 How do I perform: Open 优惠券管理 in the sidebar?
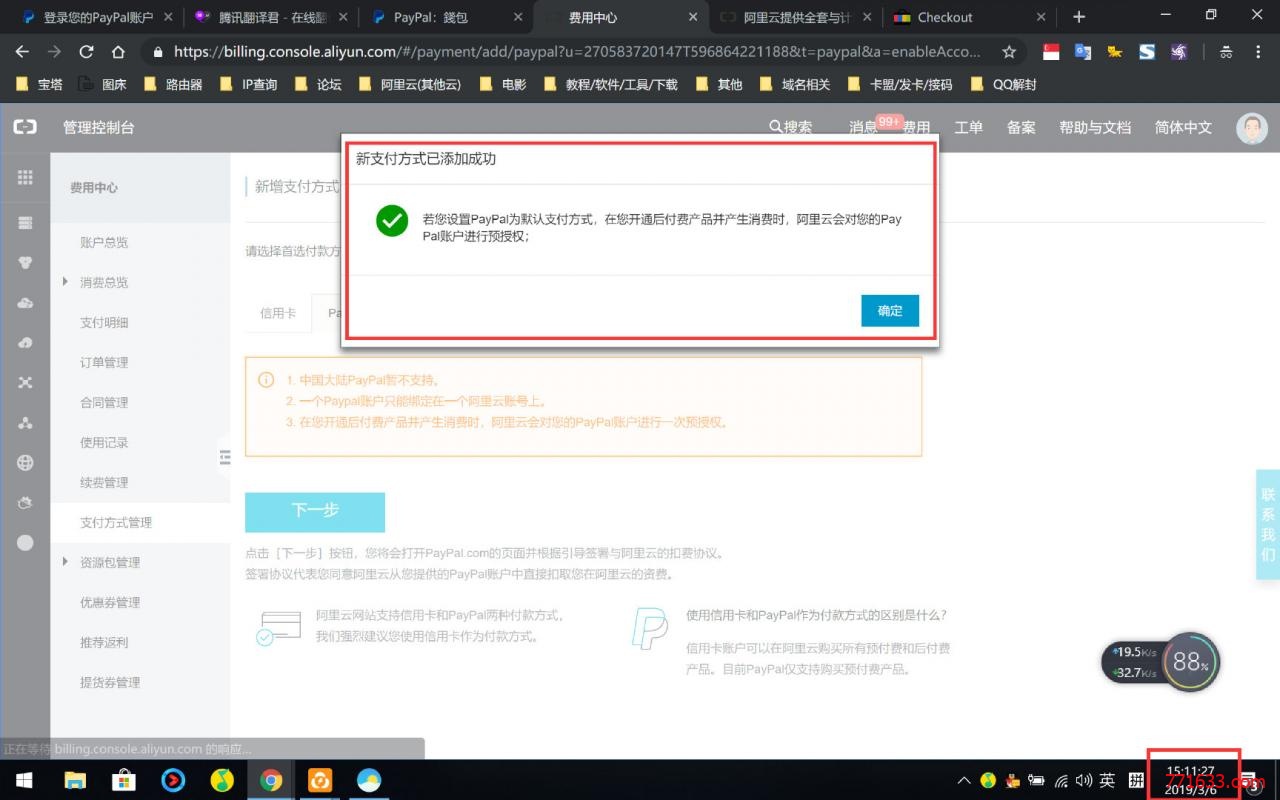(110, 603)
